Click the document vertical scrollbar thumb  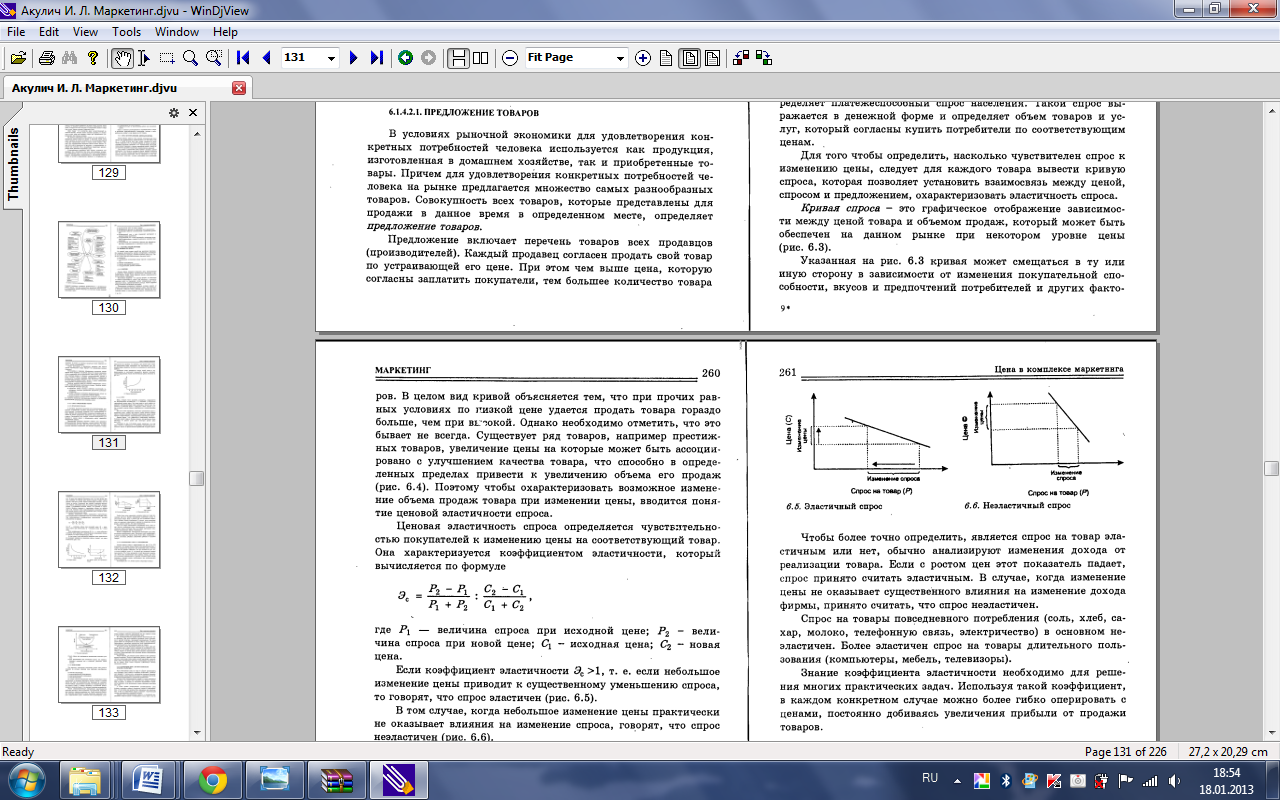point(1271,468)
